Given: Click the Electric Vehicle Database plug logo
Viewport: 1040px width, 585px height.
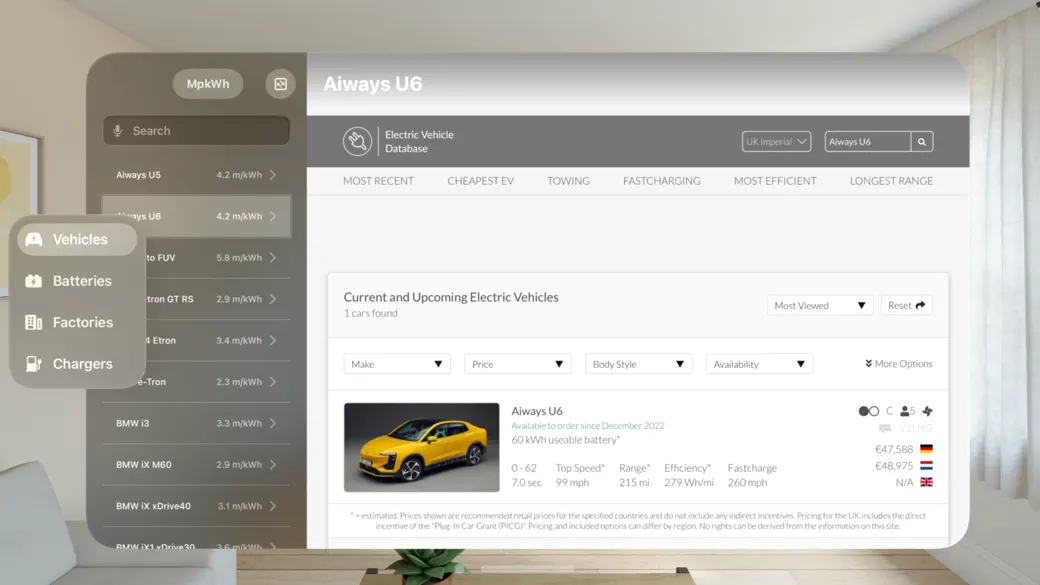Looking at the screenshot, I should pyautogui.click(x=358, y=141).
